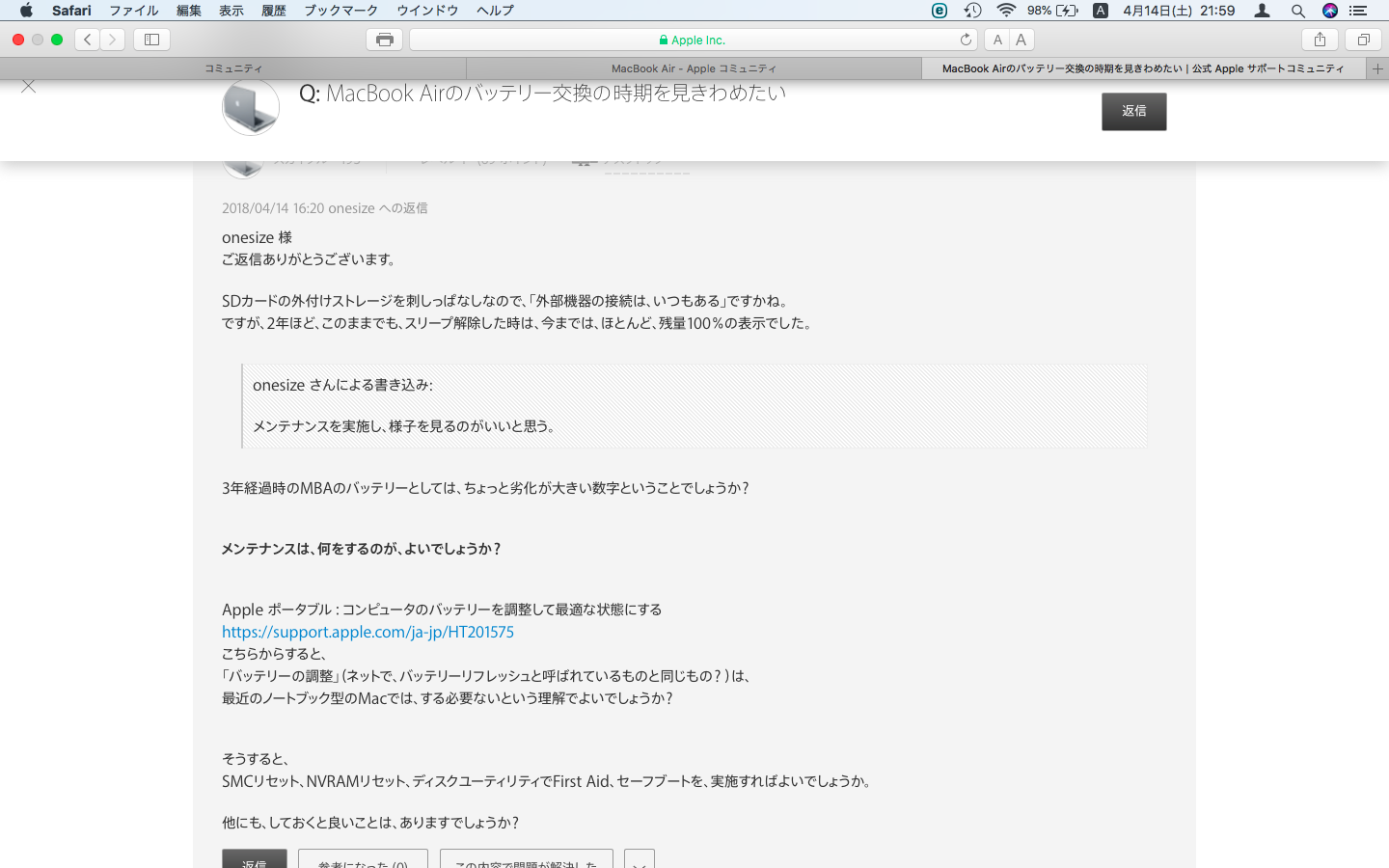The width and height of the screenshot is (1389, 868).
Task: Switch to the コミュニティ tab
Action: pos(233,68)
